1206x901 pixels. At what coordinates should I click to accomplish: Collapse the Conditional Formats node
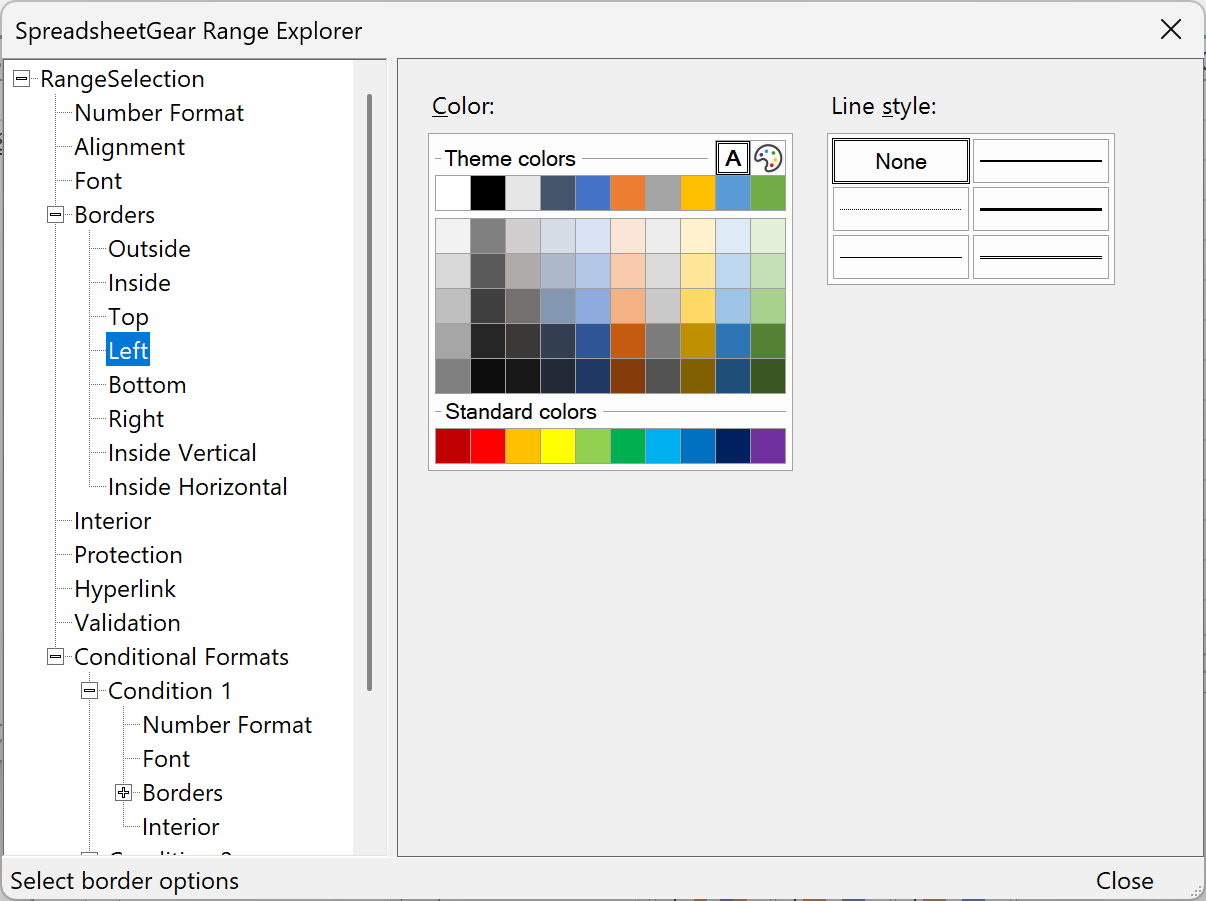55,656
